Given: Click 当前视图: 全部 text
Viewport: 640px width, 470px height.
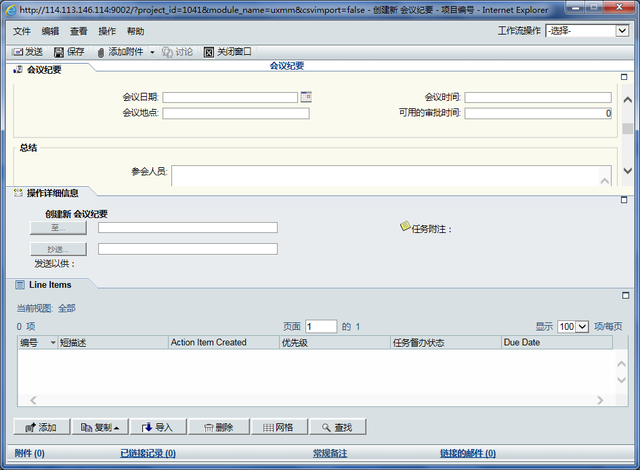Looking at the screenshot, I should 46,308.
